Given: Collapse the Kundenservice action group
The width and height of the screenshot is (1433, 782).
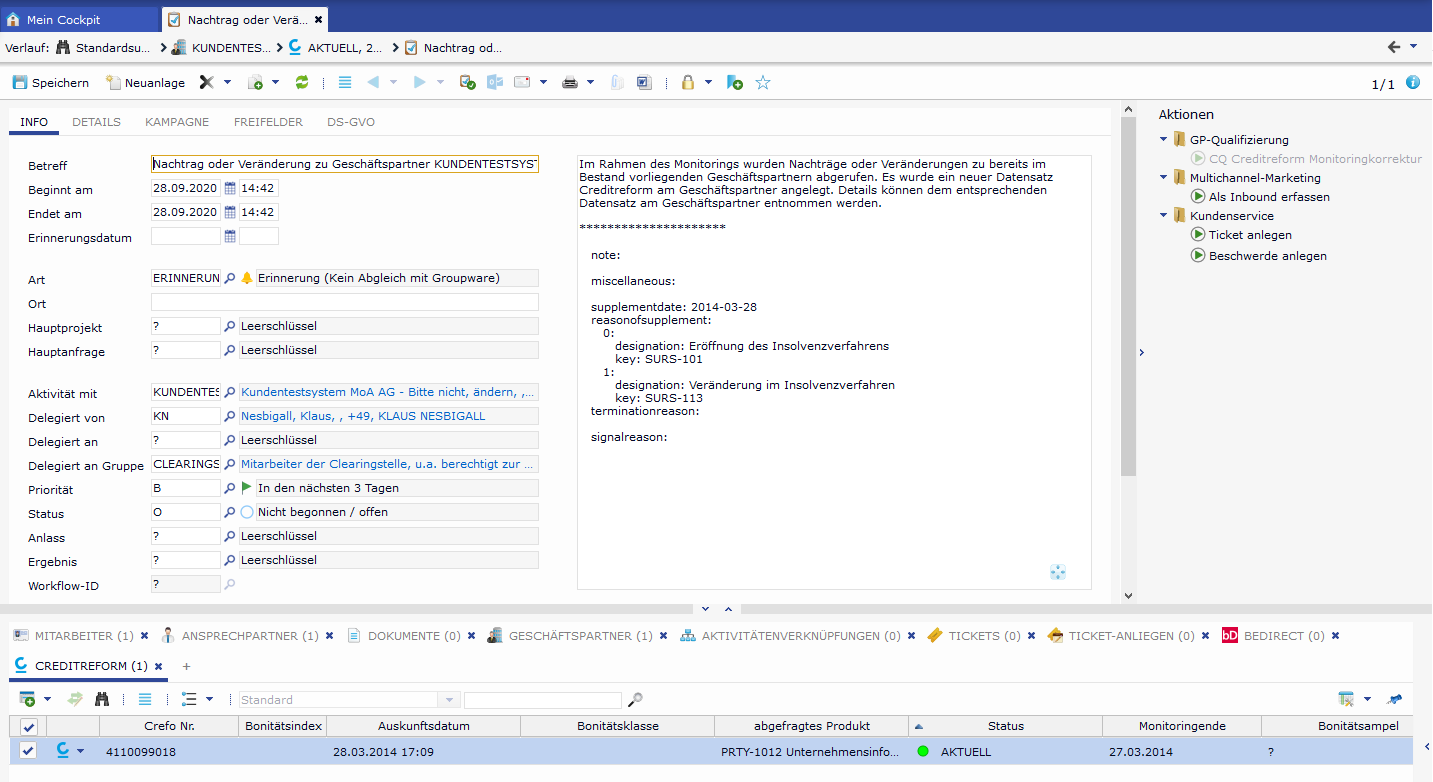Looking at the screenshot, I should pyautogui.click(x=1164, y=216).
